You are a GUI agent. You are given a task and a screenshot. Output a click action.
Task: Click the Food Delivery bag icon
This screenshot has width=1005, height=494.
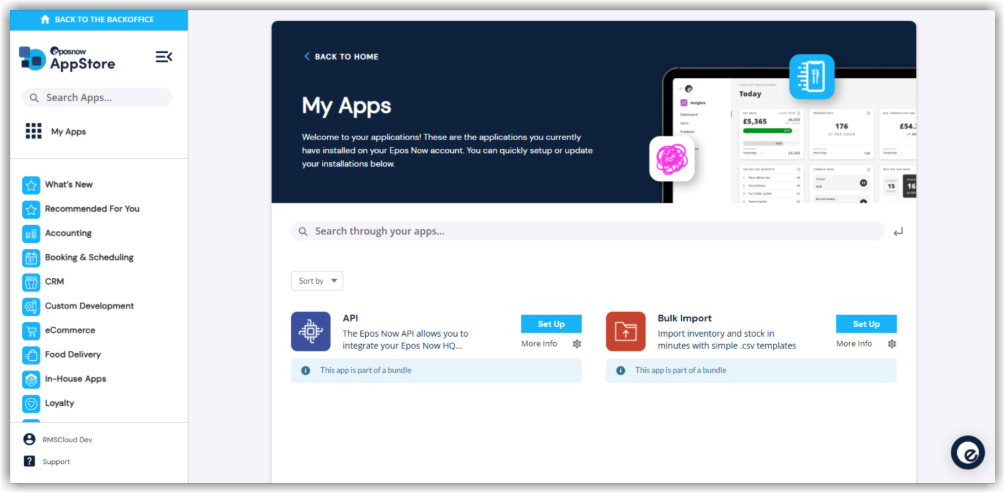pyautogui.click(x=31, y=356)
